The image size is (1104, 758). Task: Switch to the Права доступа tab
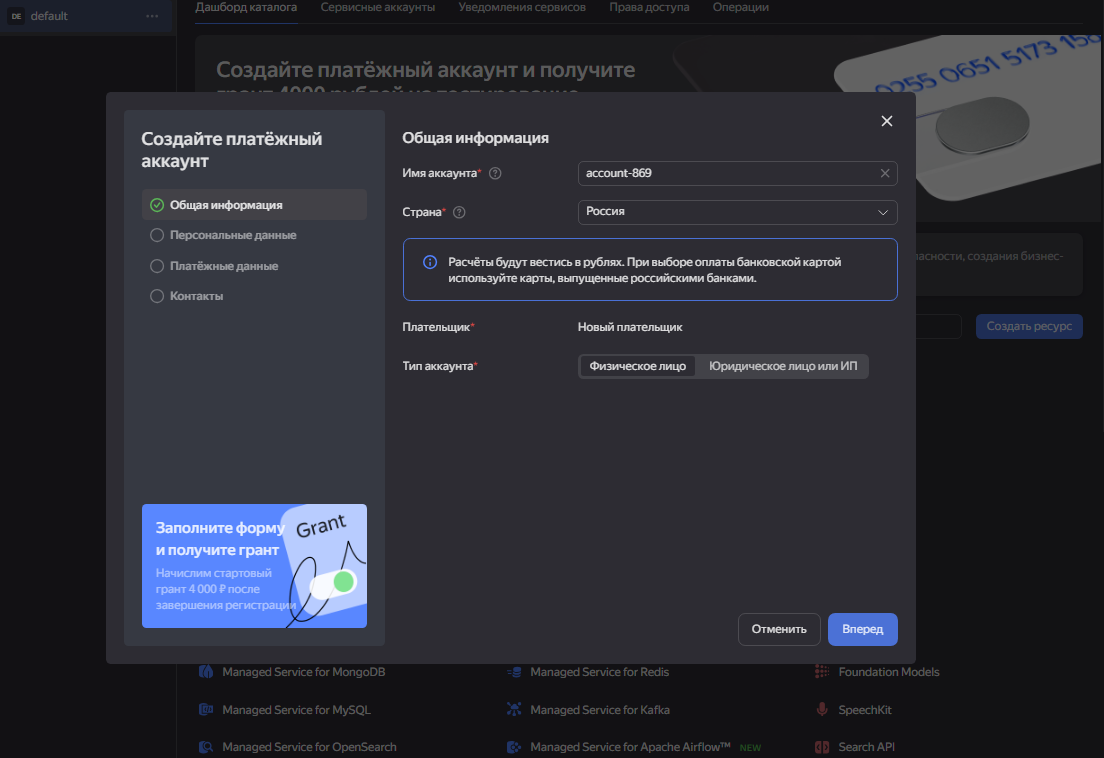pos(651,7)
